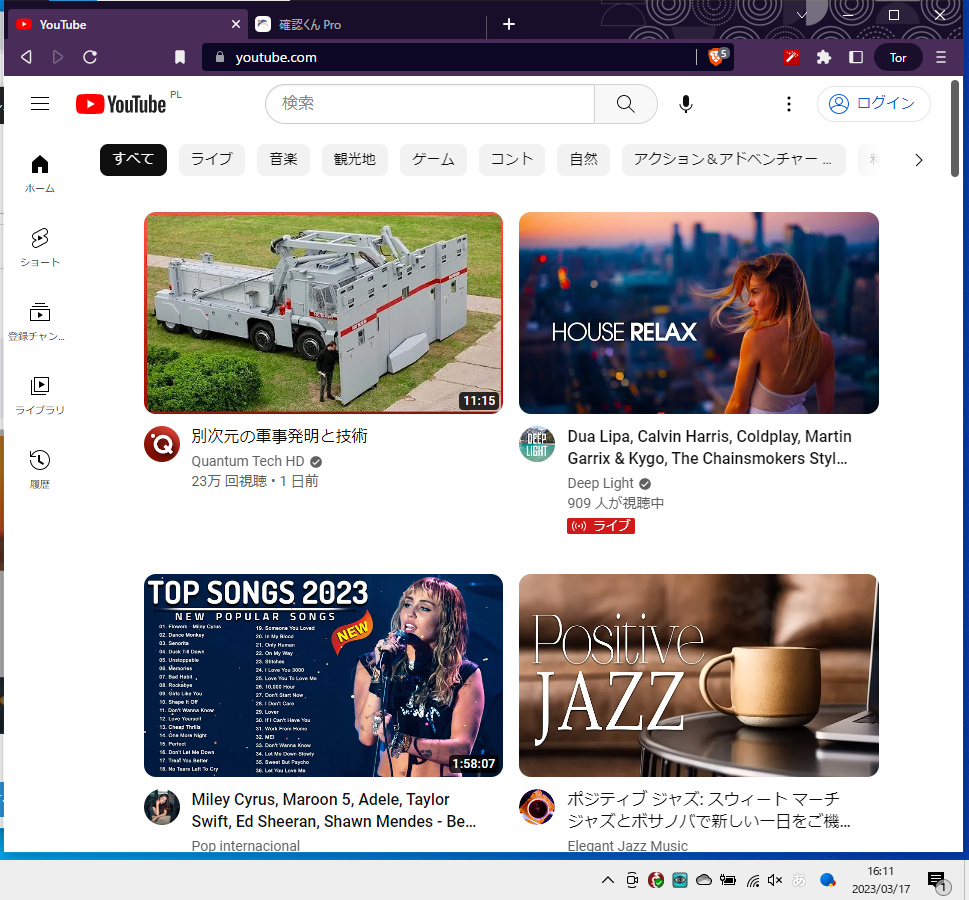Click the Quantum Tech HD channel name
The image size is (969, 900).
click(x=248, y=461)
